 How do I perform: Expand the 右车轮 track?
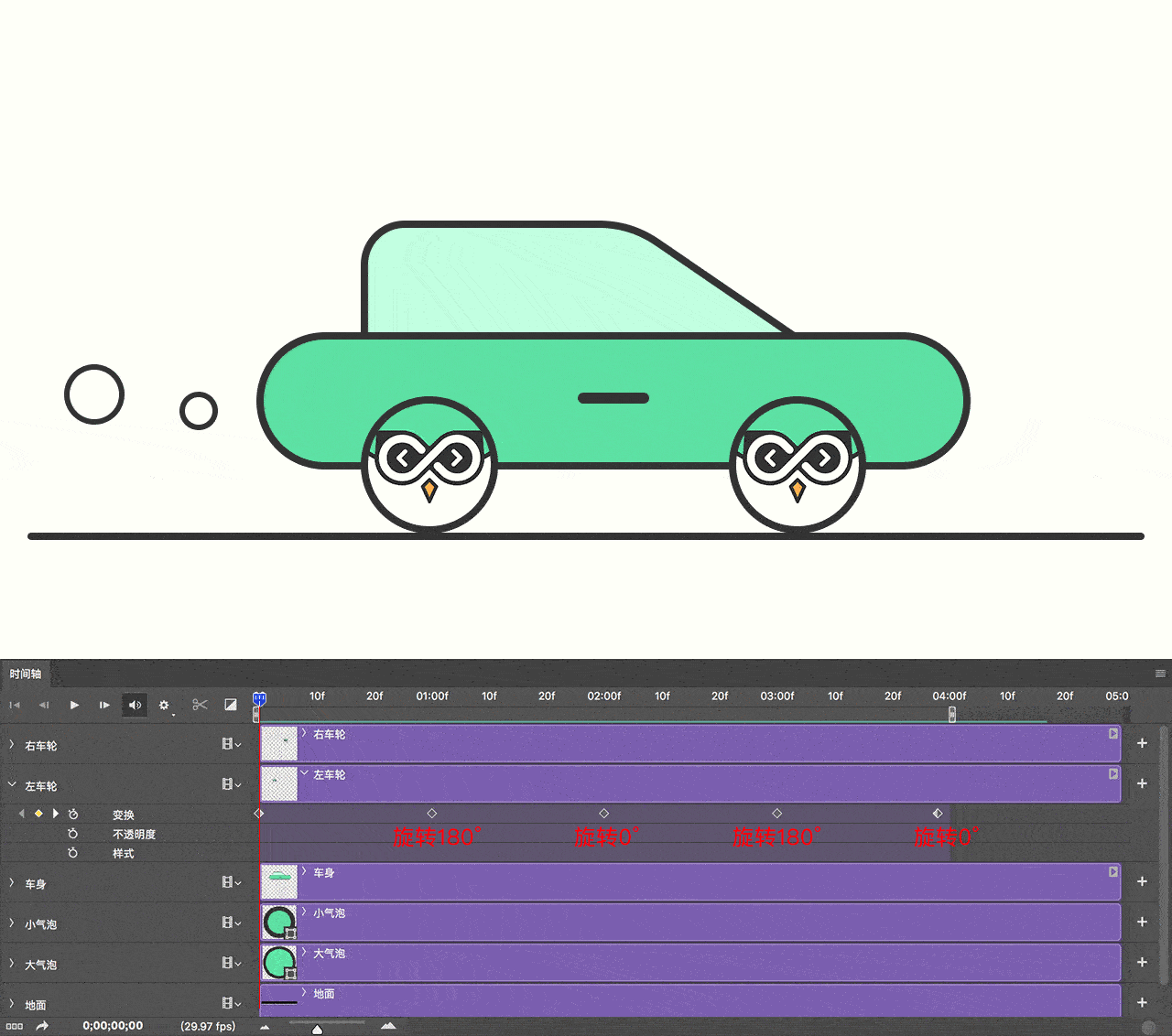tap(12, 745)
